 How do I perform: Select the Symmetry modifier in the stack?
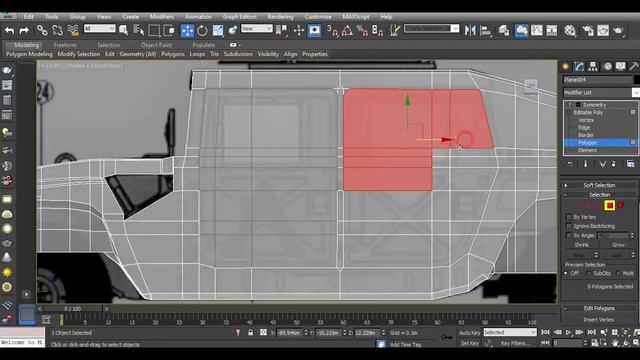point(594,105)
